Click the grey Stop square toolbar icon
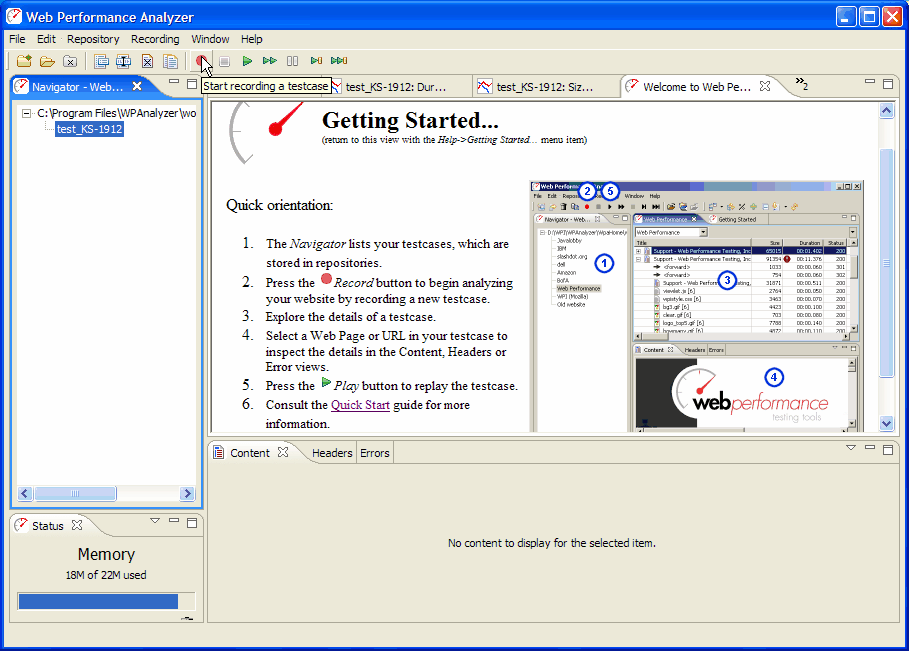The width and height of the screenshot is (909, 651). tap(225, 62)
